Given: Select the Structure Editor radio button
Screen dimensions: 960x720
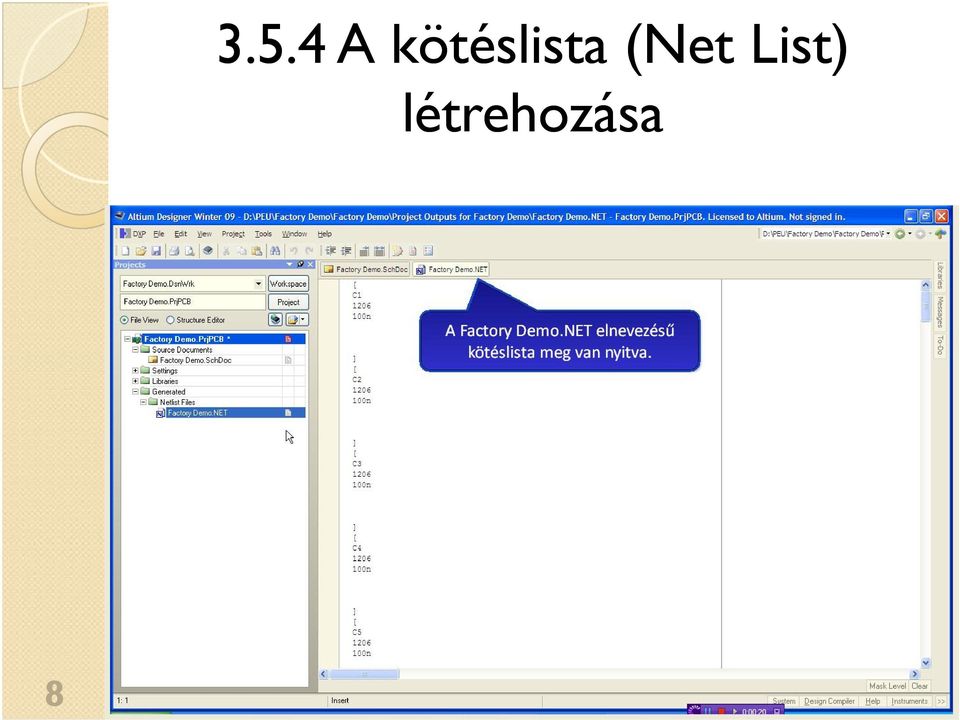Looking at the screenshot, I should [170, 320].
